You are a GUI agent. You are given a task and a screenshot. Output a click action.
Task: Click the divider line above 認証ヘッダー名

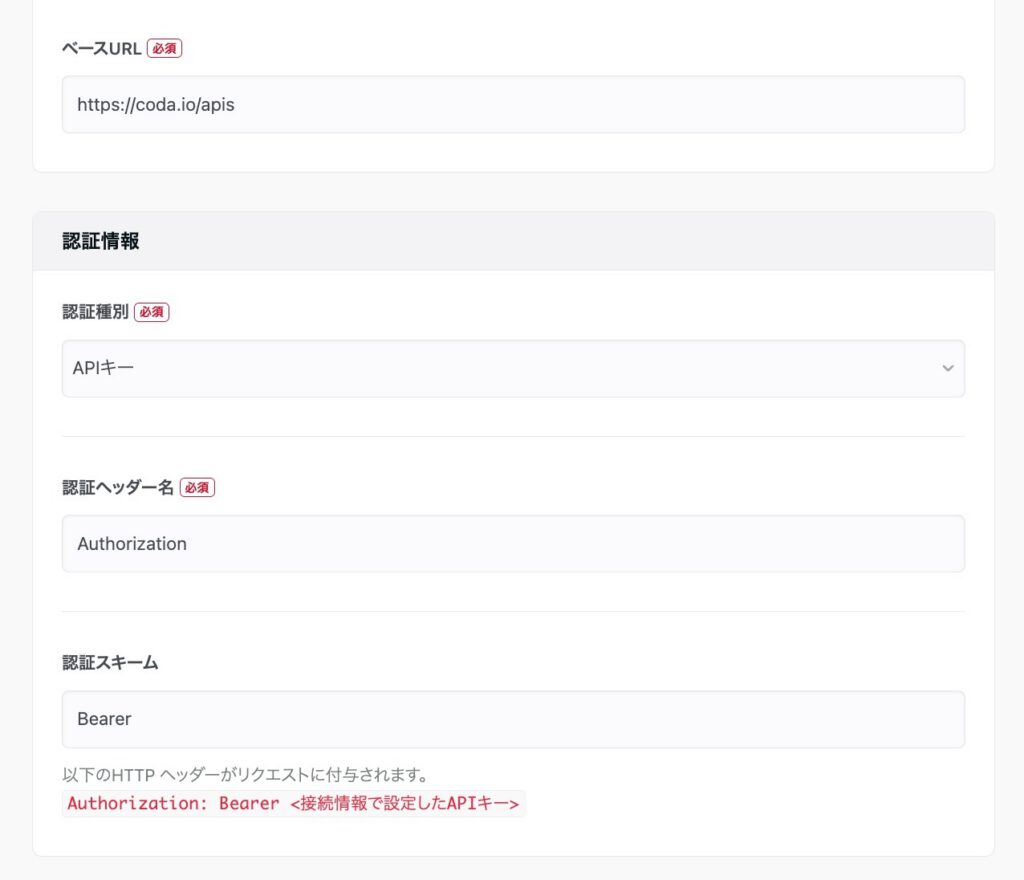pos(513,436)
